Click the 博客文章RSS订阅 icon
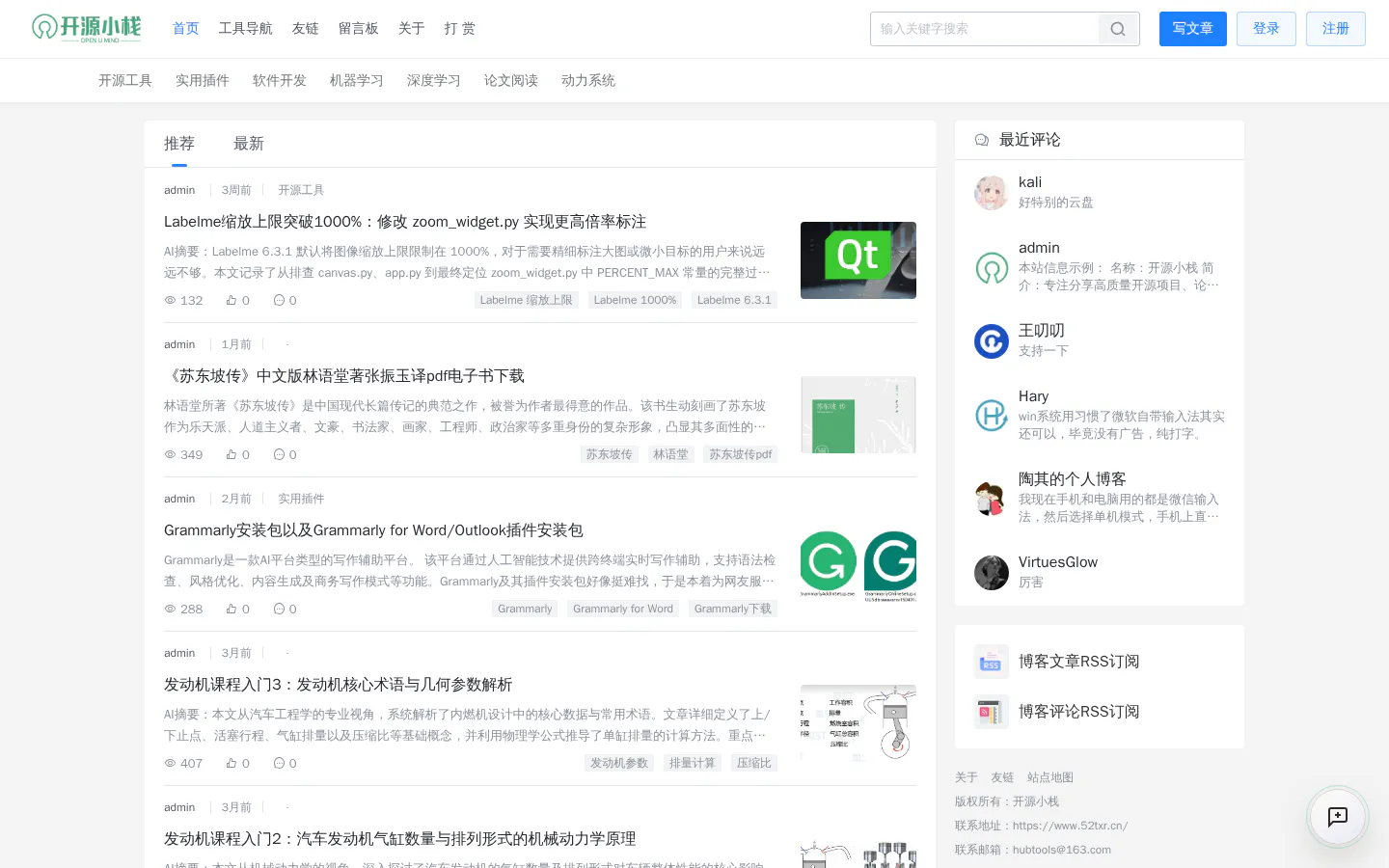Screen dimensions: 1389x868 [992, 662]
